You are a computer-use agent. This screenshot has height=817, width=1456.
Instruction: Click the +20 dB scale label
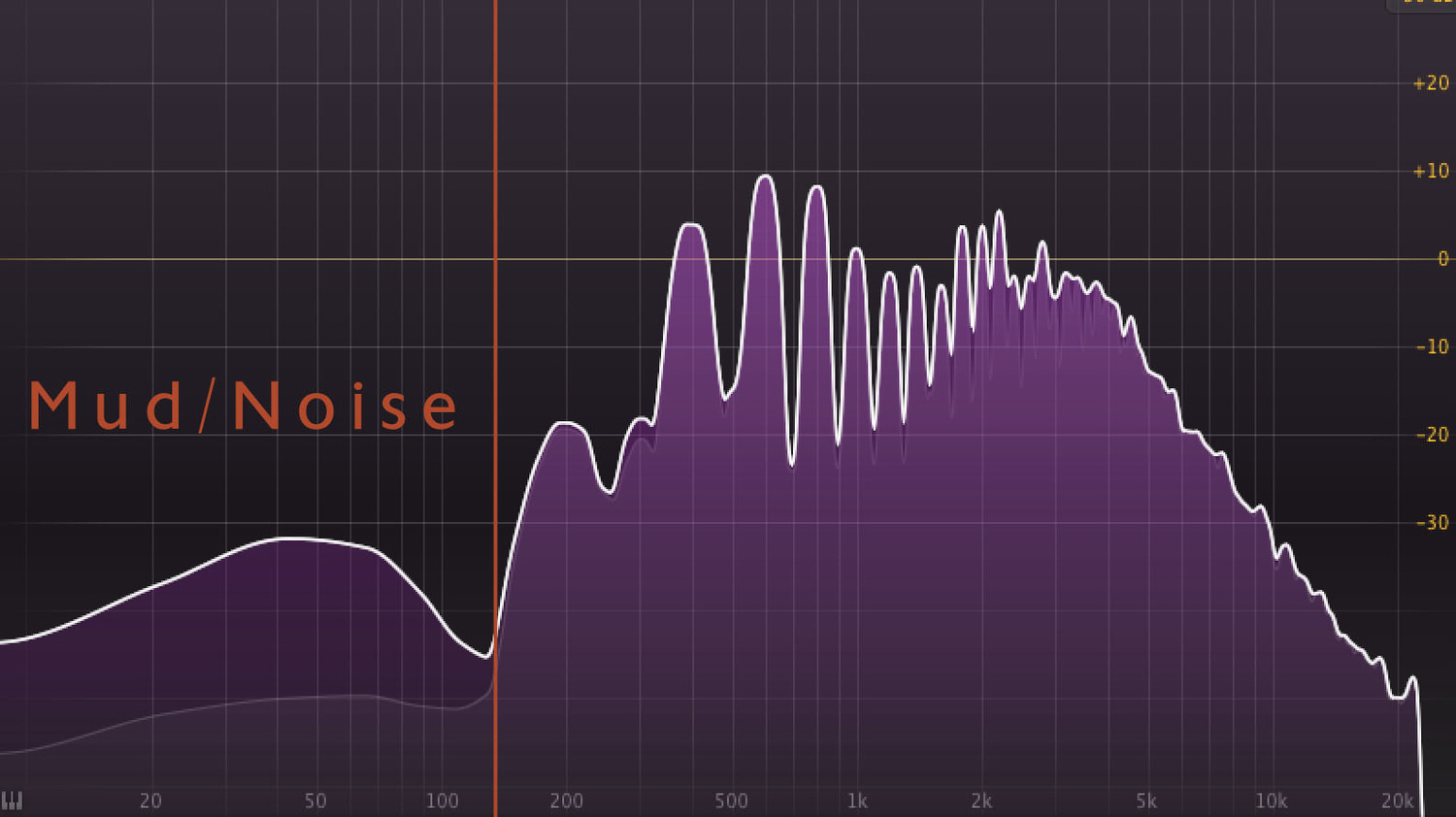1431,83
